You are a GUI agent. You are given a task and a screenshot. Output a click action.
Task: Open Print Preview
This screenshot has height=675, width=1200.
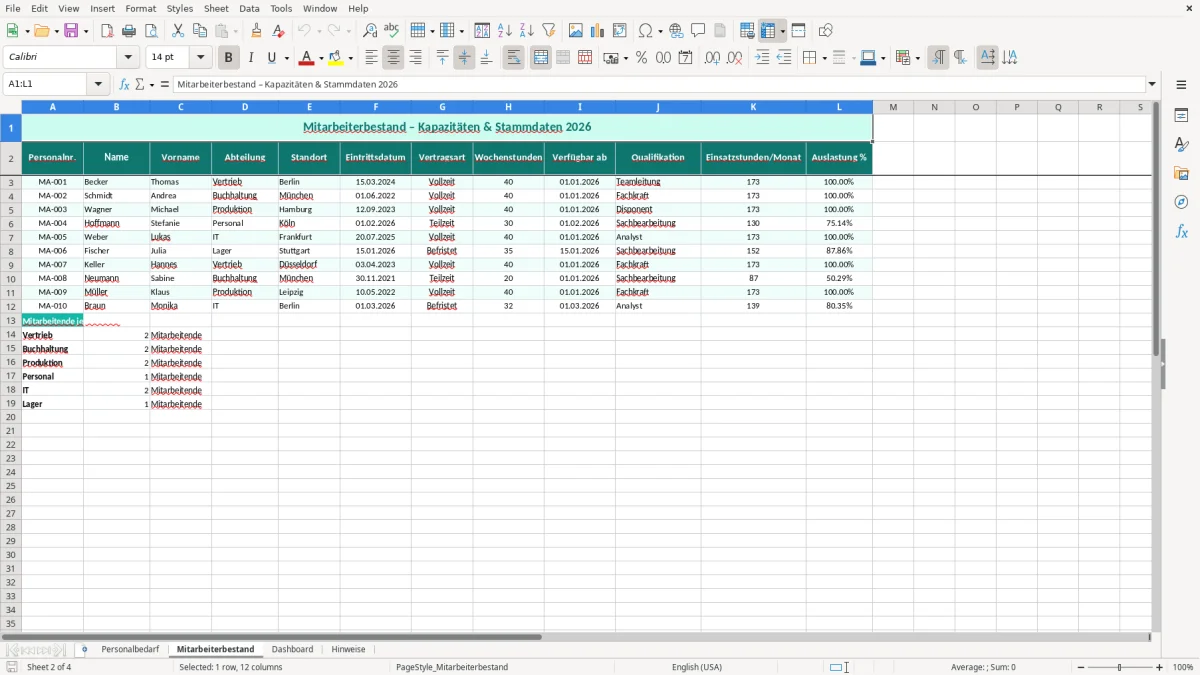[151, 31]
